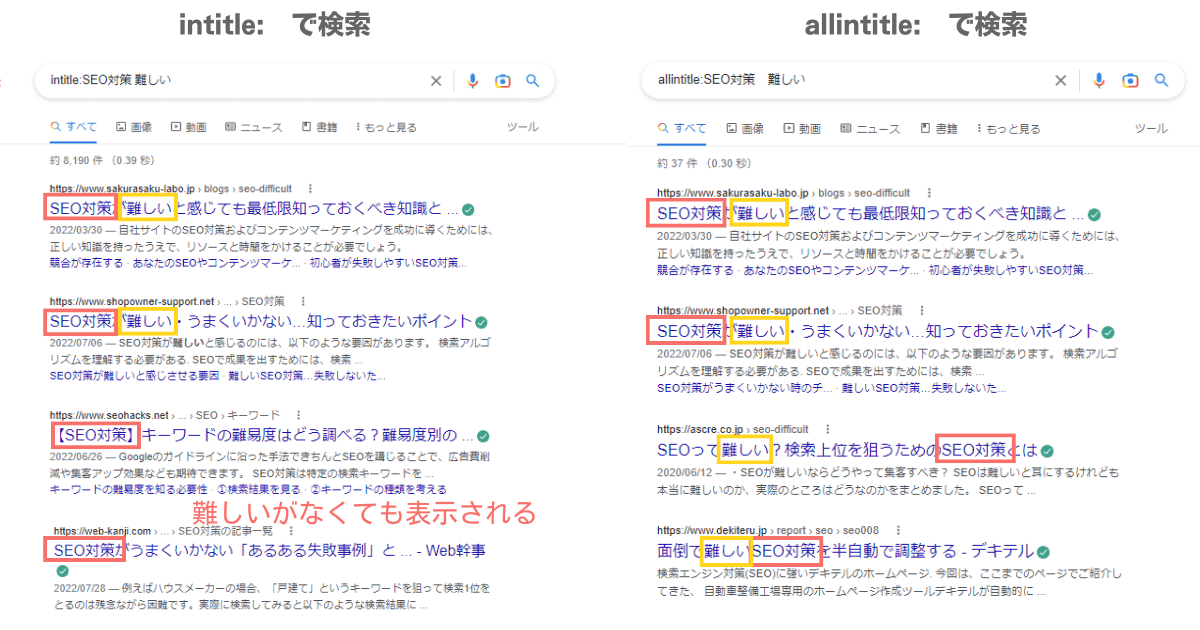Select 書籍 tab in allintitle results
Viewport: 1200px width, 630px height.
pos(939,129)
